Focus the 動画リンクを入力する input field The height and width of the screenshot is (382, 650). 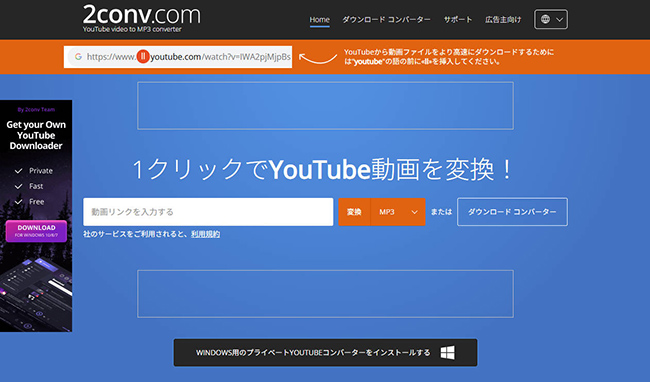208,212
